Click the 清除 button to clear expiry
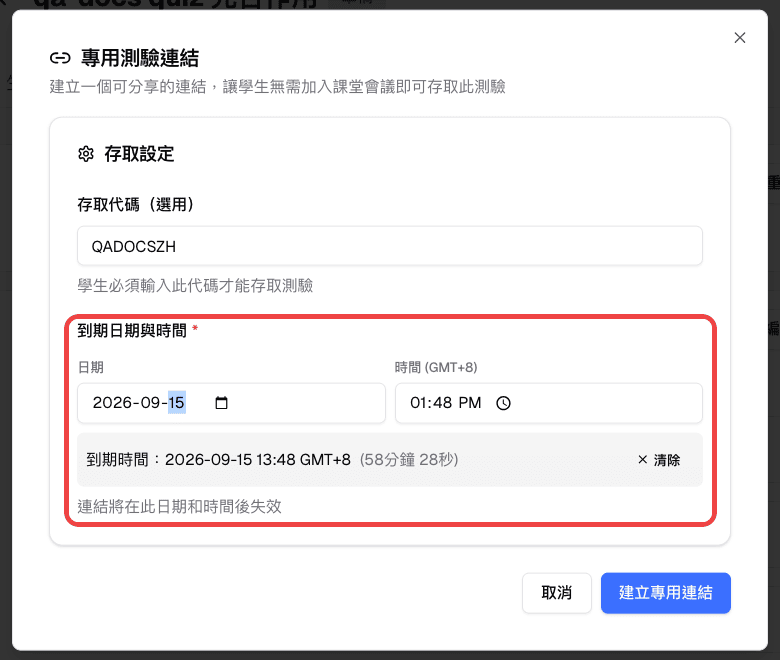This screenshot has width=780, height=660. coord(659,460)
